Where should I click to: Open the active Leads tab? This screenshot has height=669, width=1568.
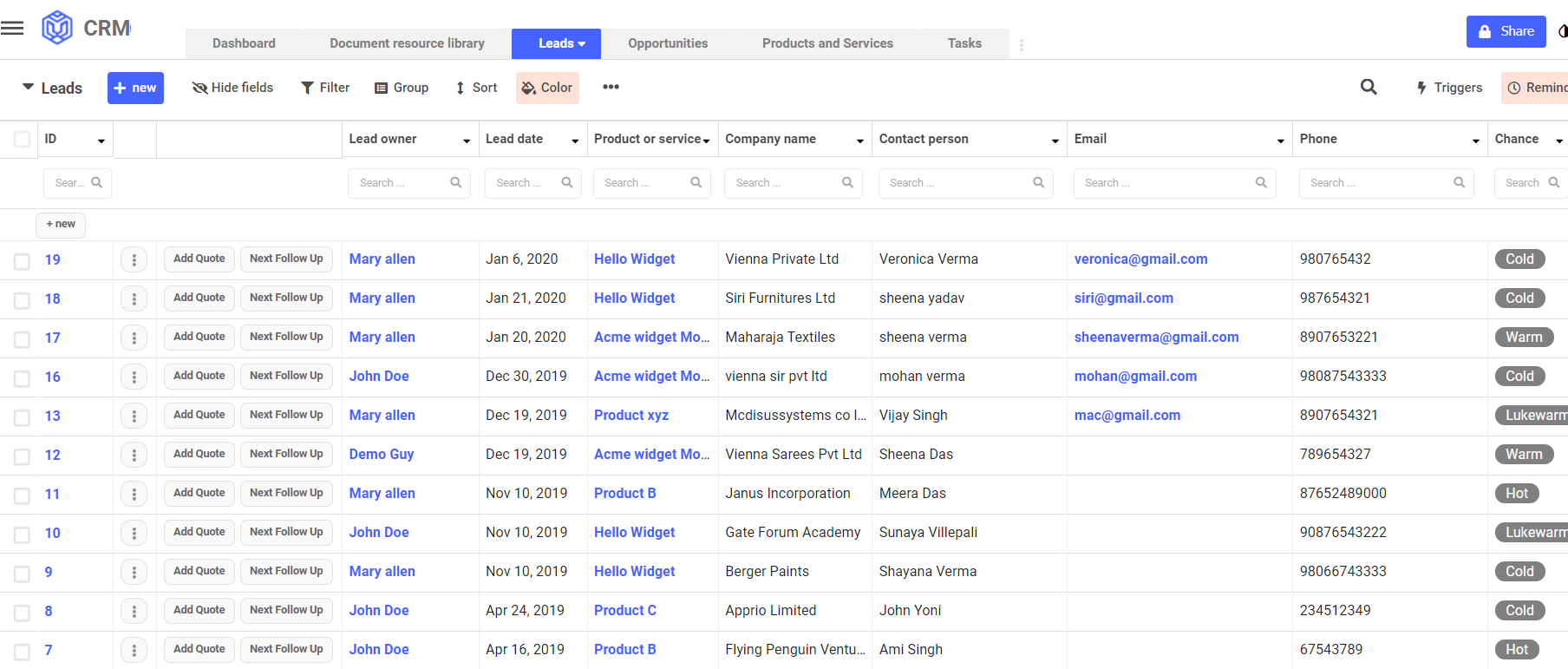556,43
